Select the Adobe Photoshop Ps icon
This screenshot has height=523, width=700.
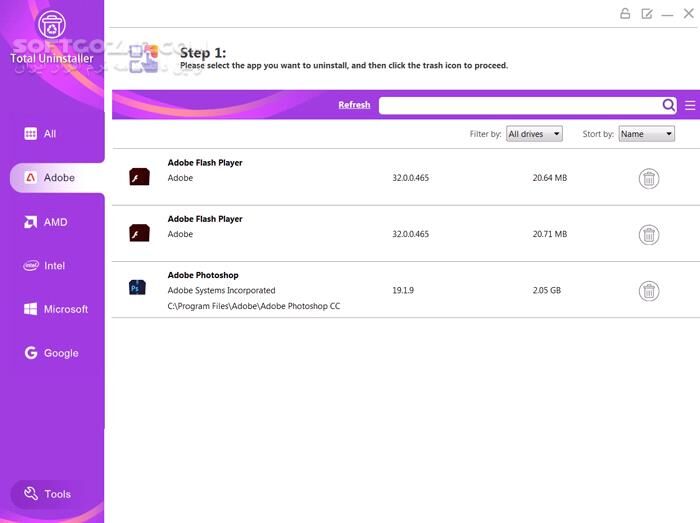tap(137, 287)
